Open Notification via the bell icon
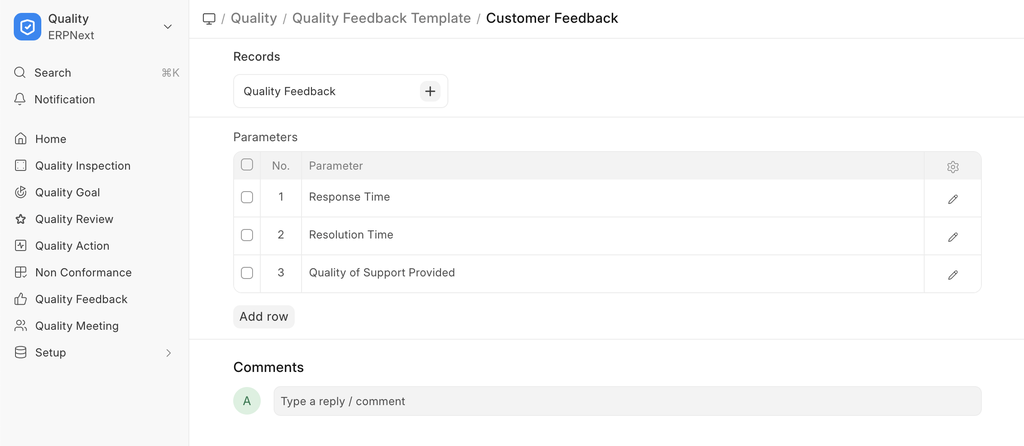 point(20,99)
